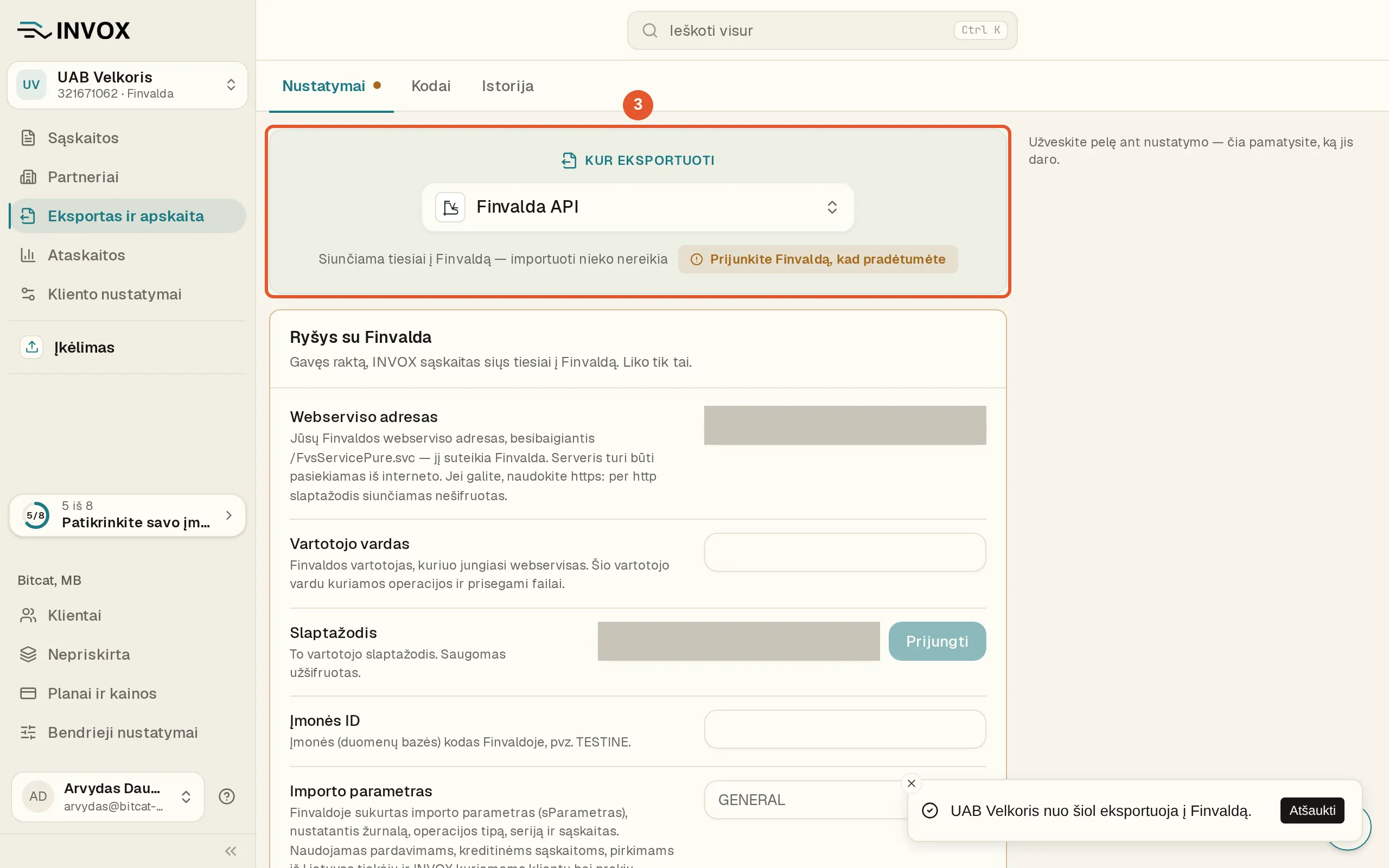Expand the 5 iš 8 onboarding checklist

(128, 515)
